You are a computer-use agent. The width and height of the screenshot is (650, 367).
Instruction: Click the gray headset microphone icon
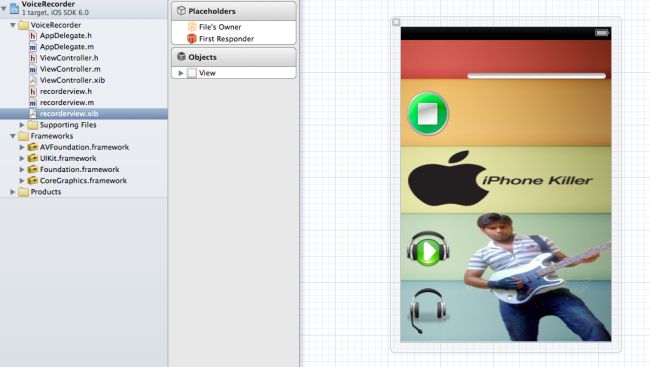[x=428, y=310]
